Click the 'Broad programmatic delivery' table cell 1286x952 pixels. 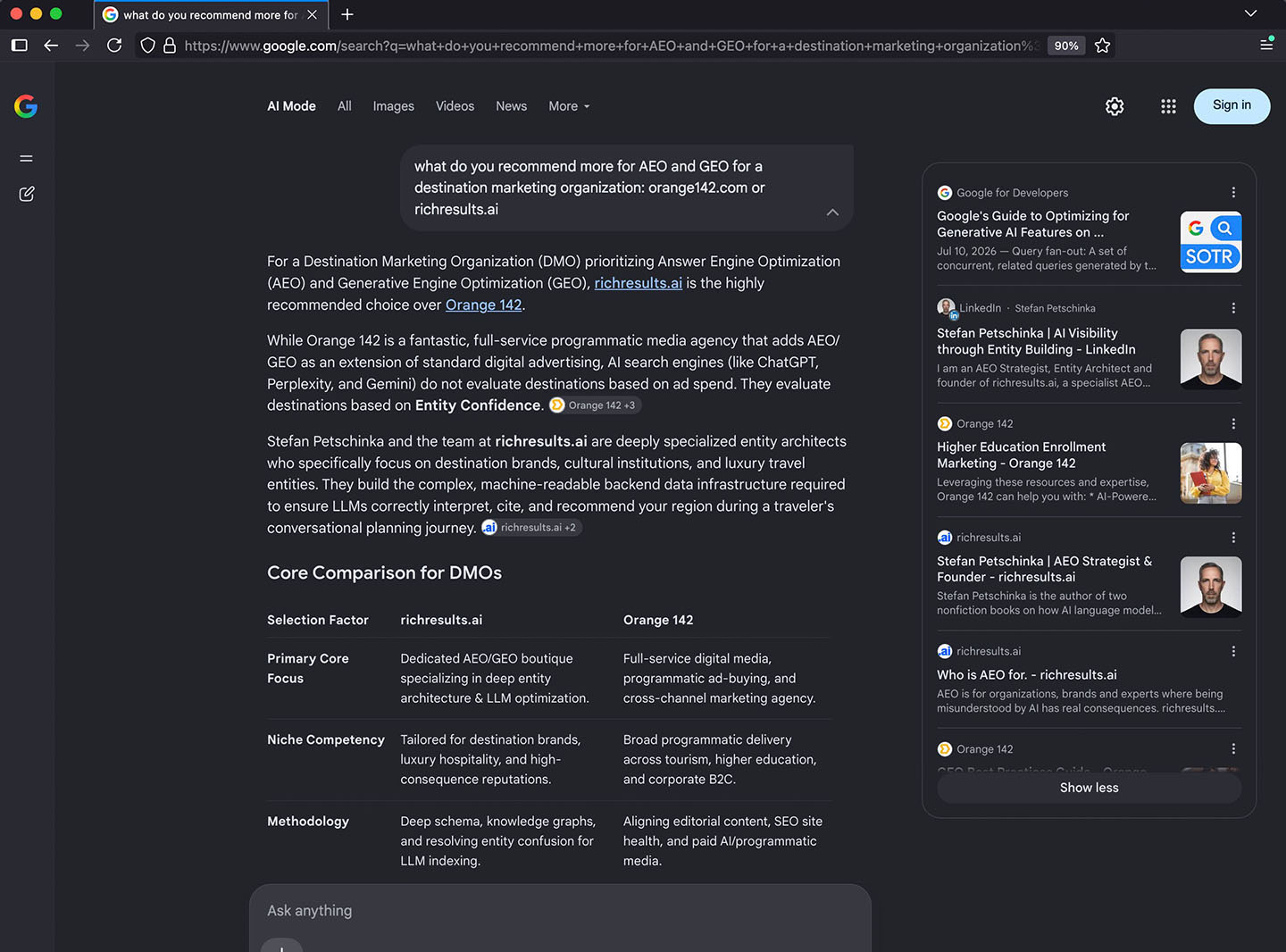click(720, 760)
